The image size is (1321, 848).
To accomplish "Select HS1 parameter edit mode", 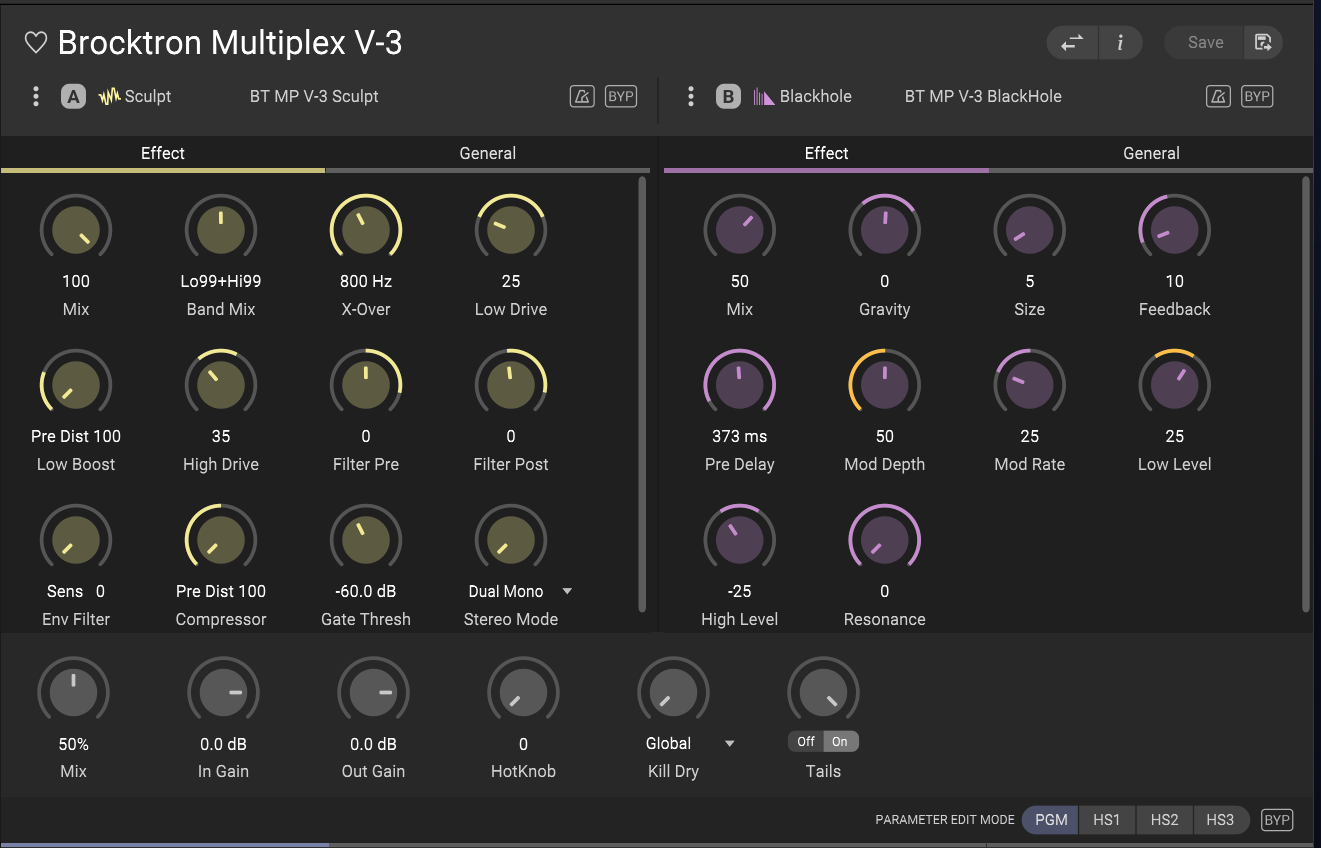I will (1107, 820).
